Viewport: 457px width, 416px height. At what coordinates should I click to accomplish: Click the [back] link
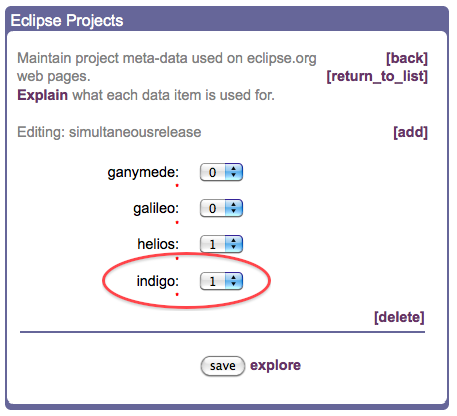(407, 58)
